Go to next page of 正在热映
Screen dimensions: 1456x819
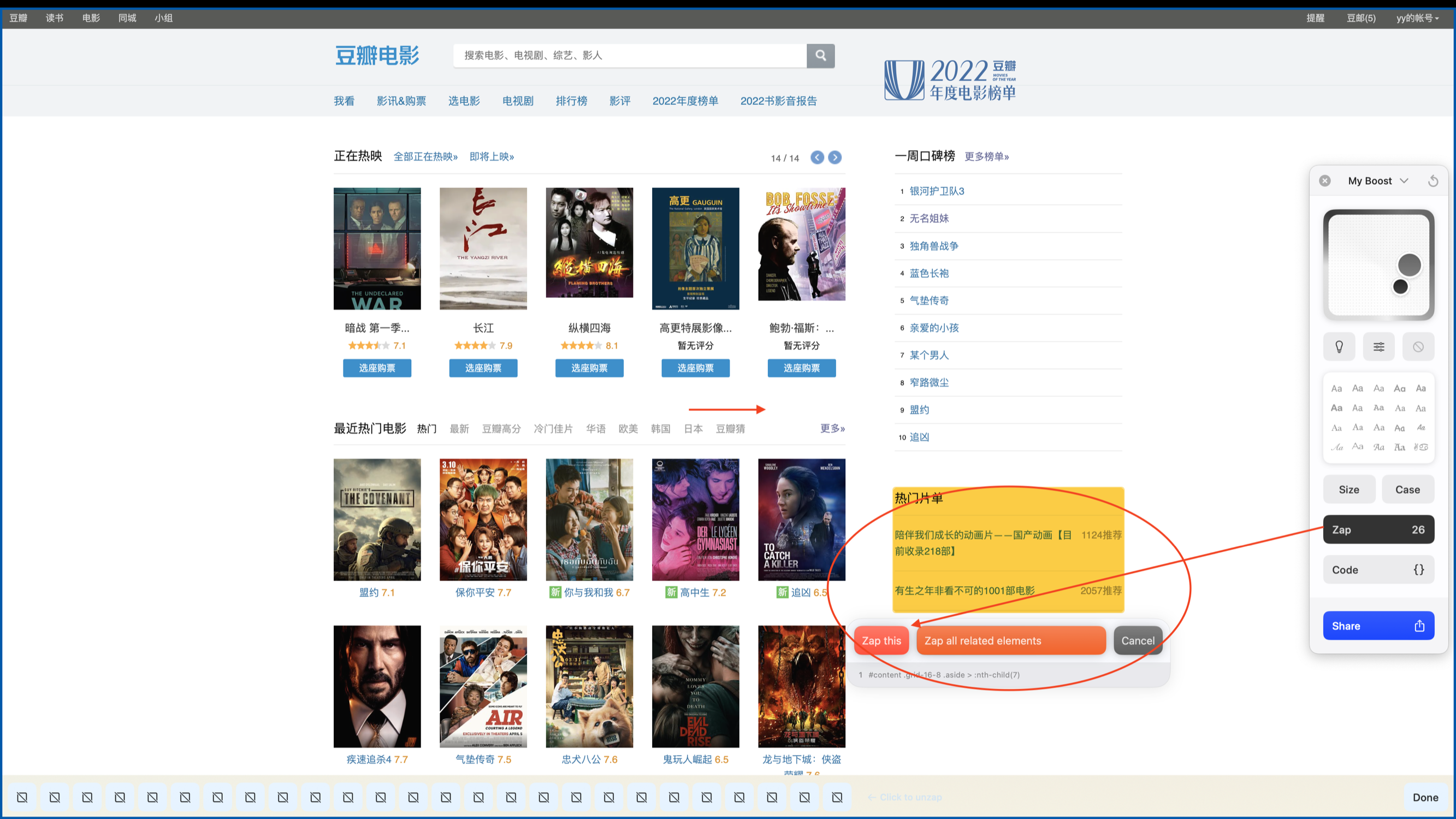(x=834, y=158)
